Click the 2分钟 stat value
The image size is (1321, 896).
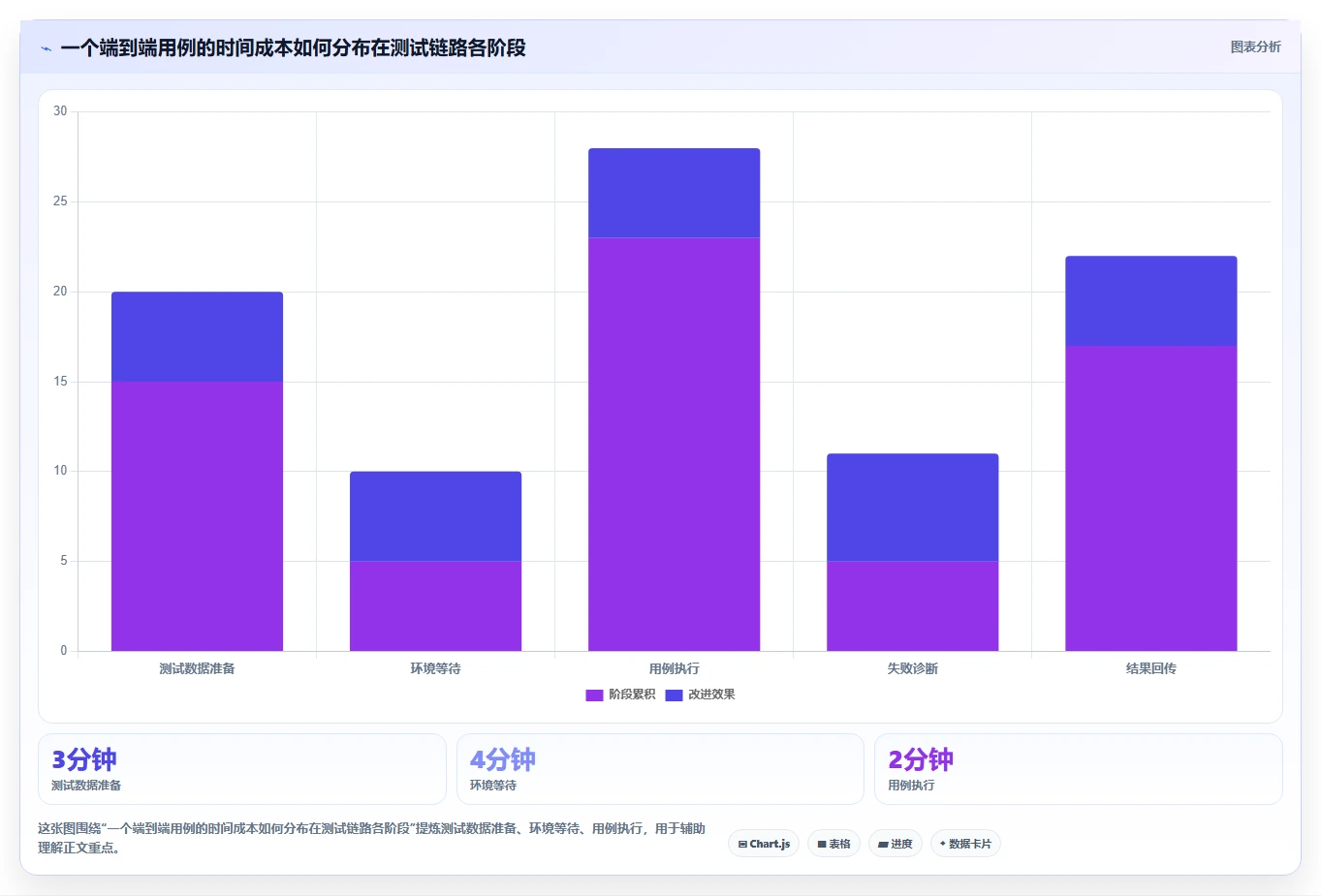pyautogui.click(x=921, y=759)
